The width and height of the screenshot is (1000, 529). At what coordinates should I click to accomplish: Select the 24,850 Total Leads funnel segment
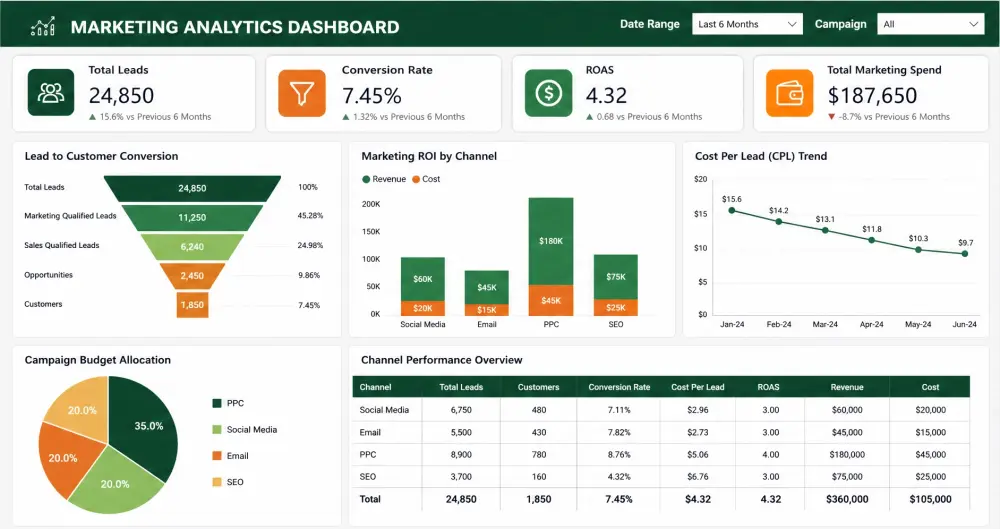(x=192, y=188)
